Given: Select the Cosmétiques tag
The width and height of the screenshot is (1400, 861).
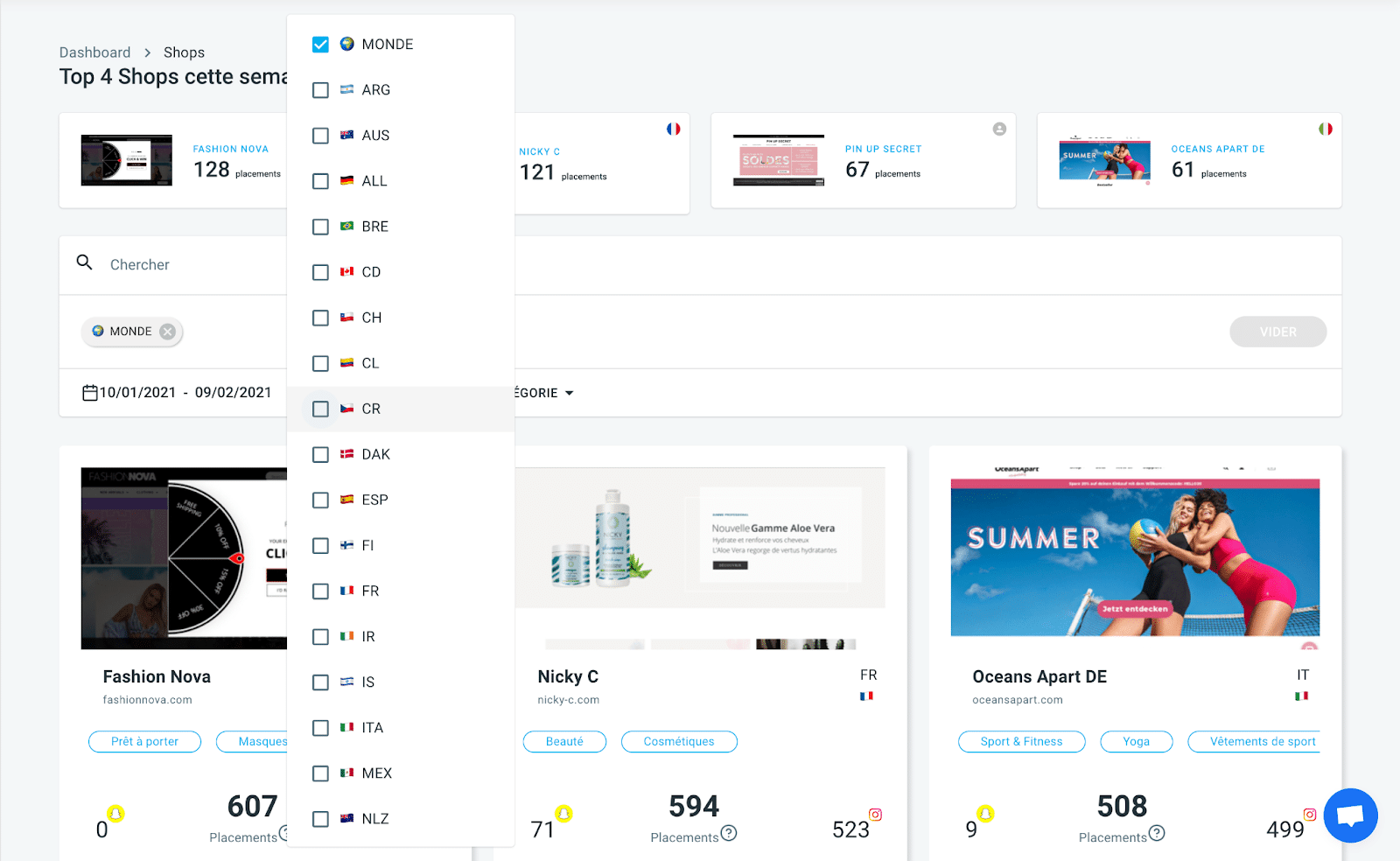Looking at the screenshot, I should click(x=679, y=741).
